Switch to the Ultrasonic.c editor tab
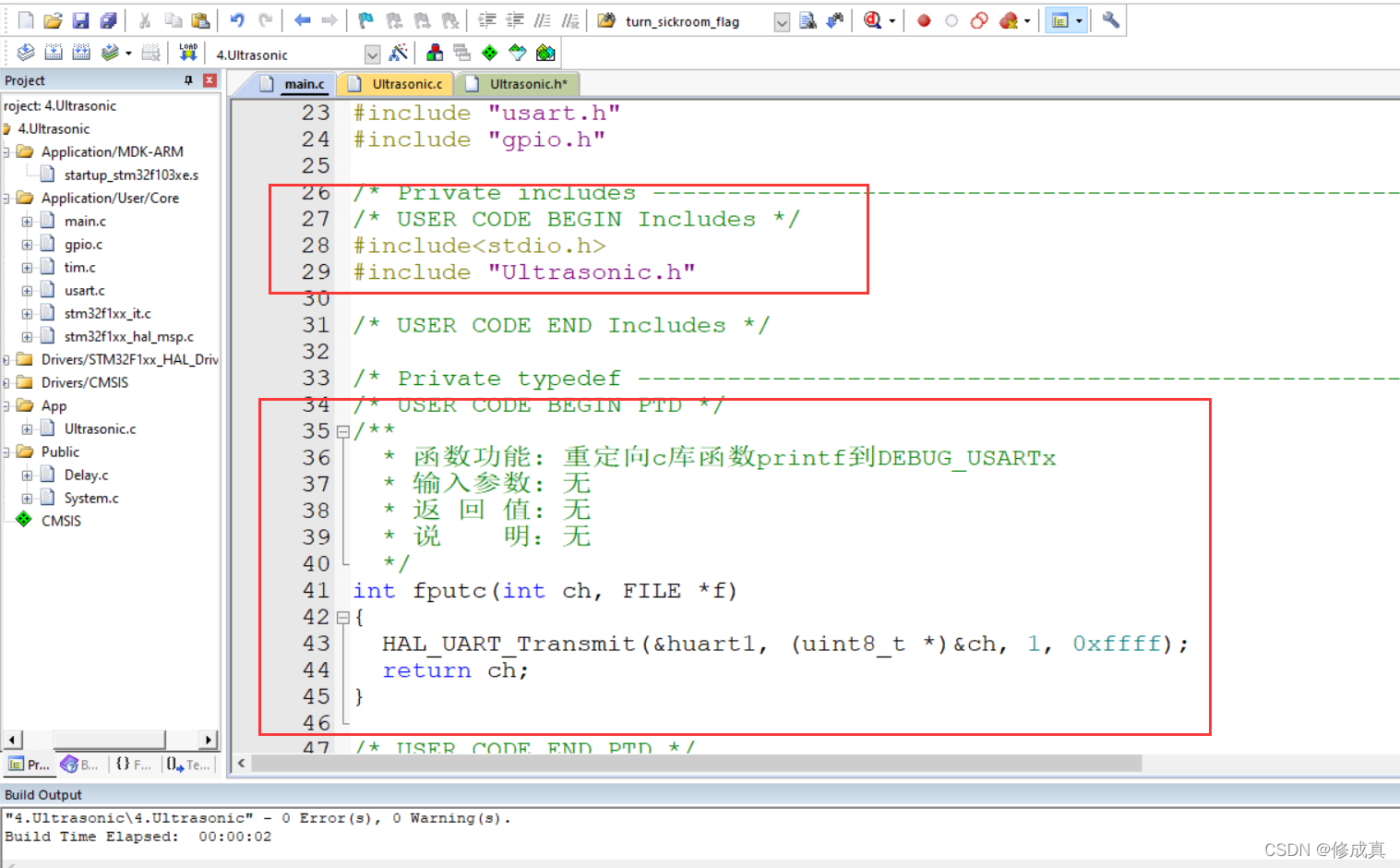This screenshot has height=868, width=1400. click(x=396, y=84)
